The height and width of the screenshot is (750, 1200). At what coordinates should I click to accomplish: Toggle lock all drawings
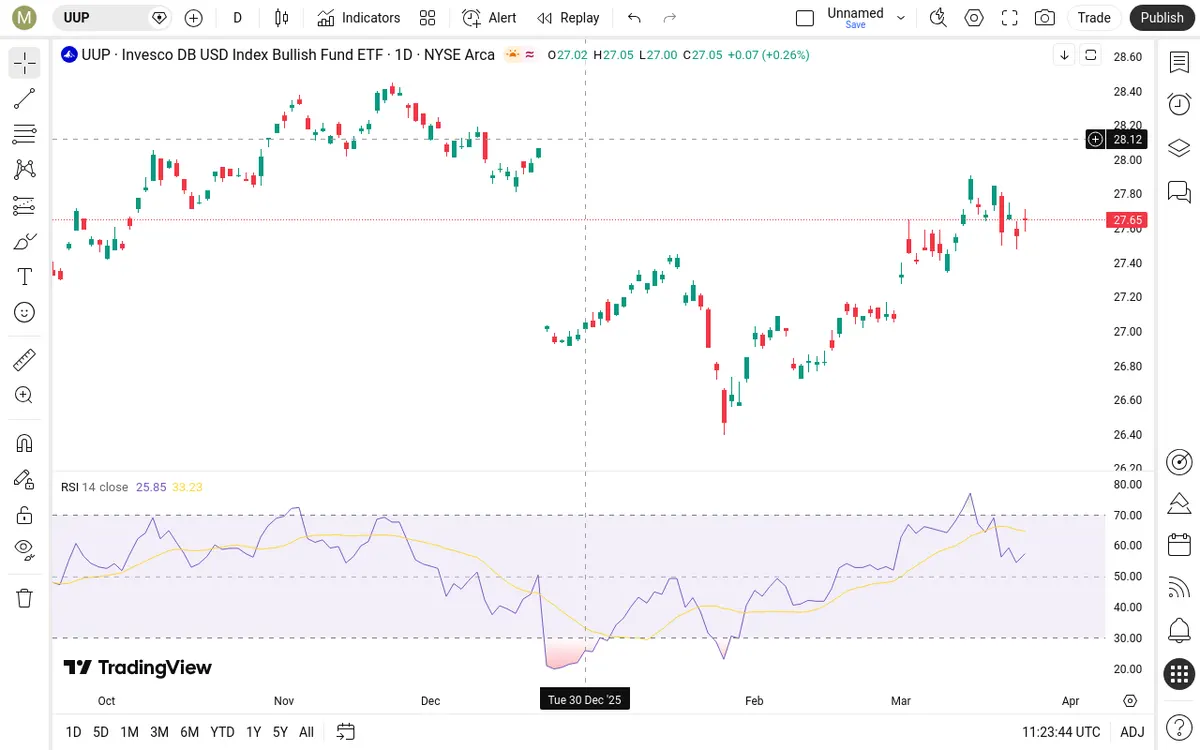(25, 515)
